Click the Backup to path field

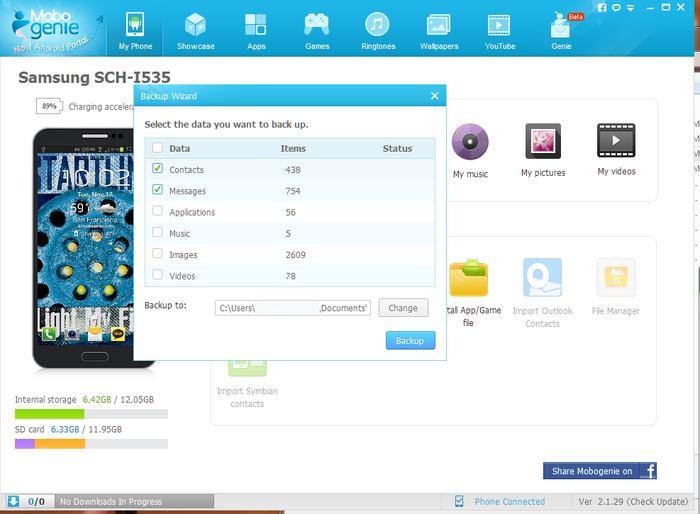(293, 308)
